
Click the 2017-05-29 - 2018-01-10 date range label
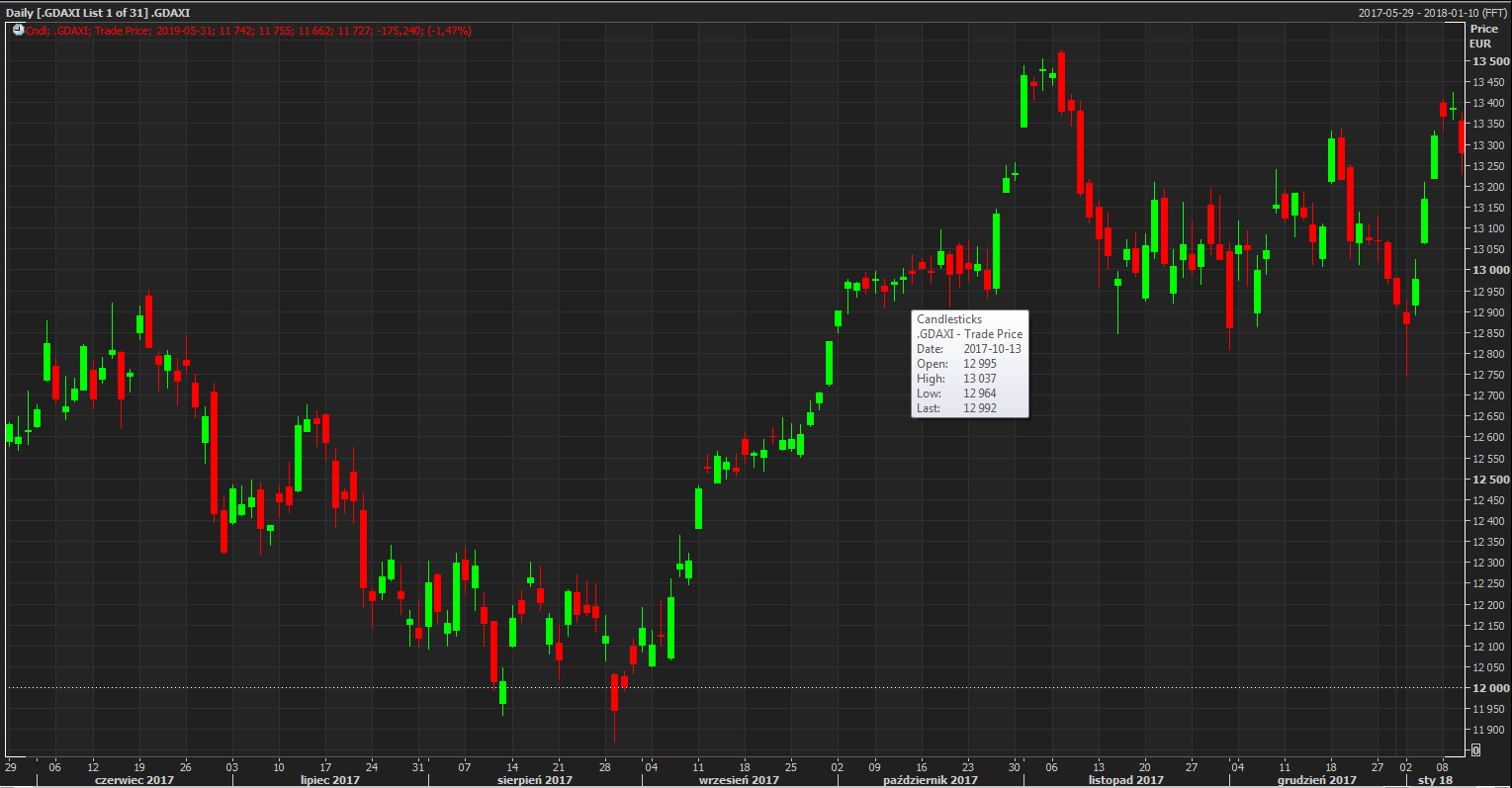pyautogui.click(x=1432, y=13)
